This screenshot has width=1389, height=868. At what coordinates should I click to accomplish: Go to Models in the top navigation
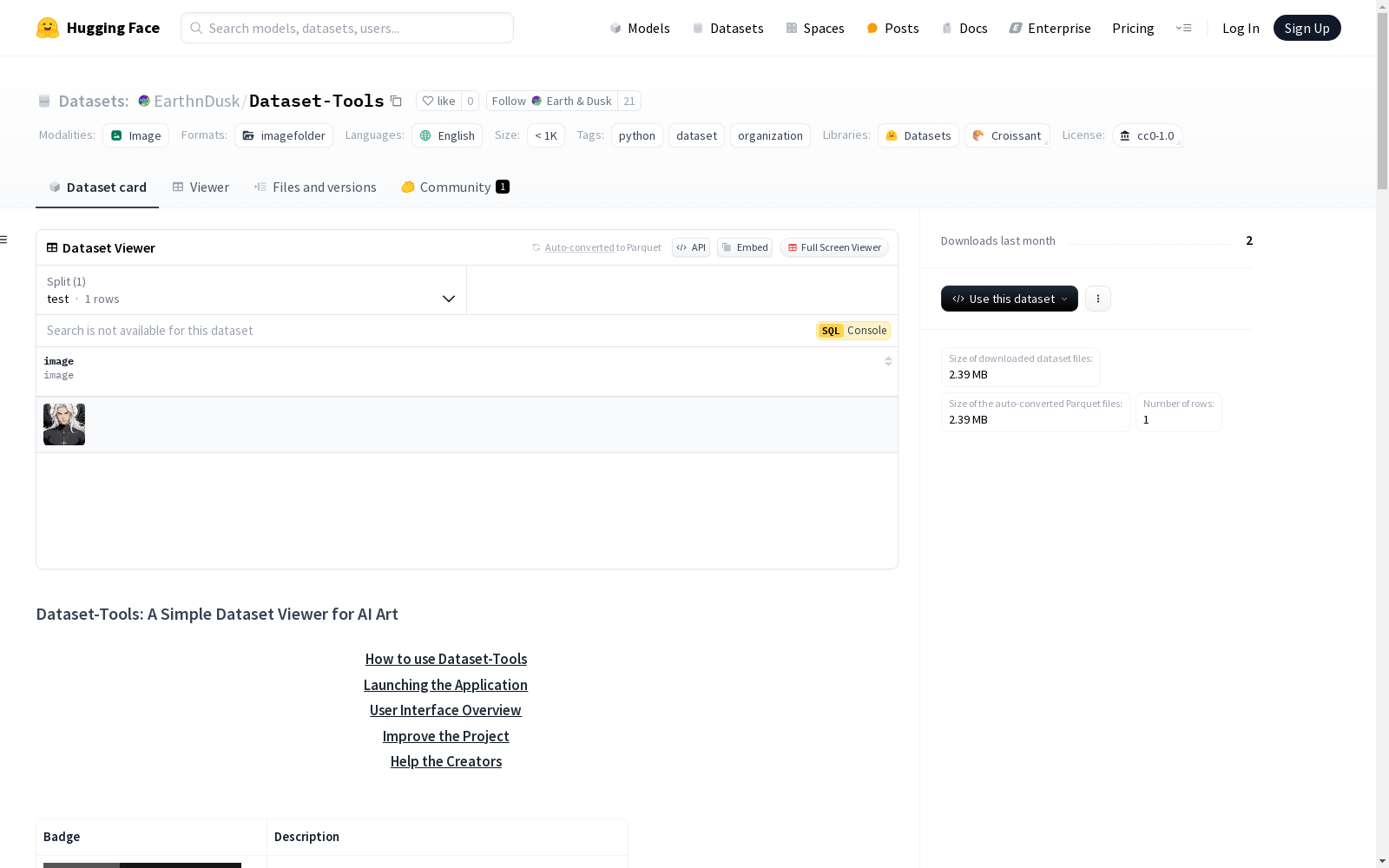coord(640,28)
